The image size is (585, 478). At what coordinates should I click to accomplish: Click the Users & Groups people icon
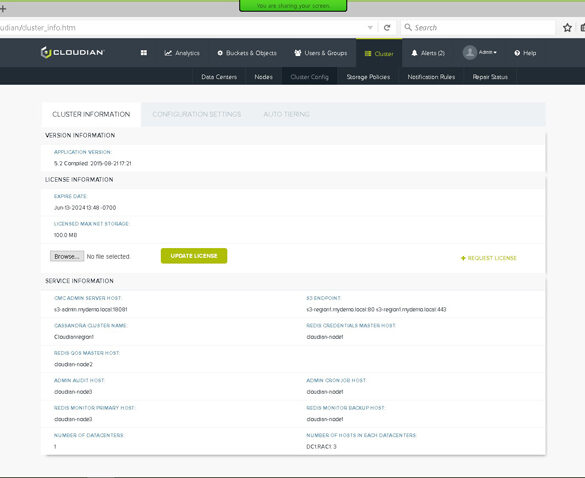(x=298, y=53)
